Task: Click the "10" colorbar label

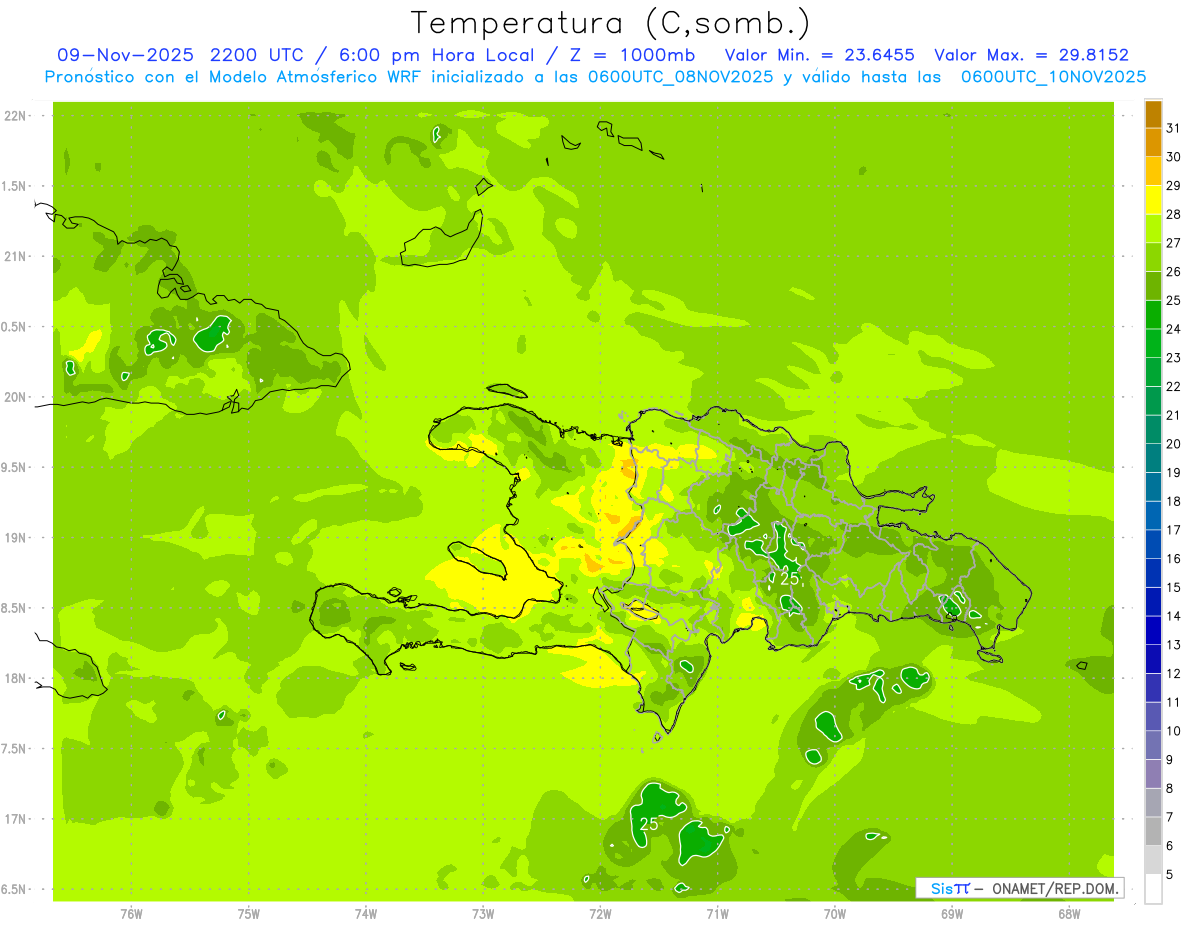Action: click(x=1174, y=731)
